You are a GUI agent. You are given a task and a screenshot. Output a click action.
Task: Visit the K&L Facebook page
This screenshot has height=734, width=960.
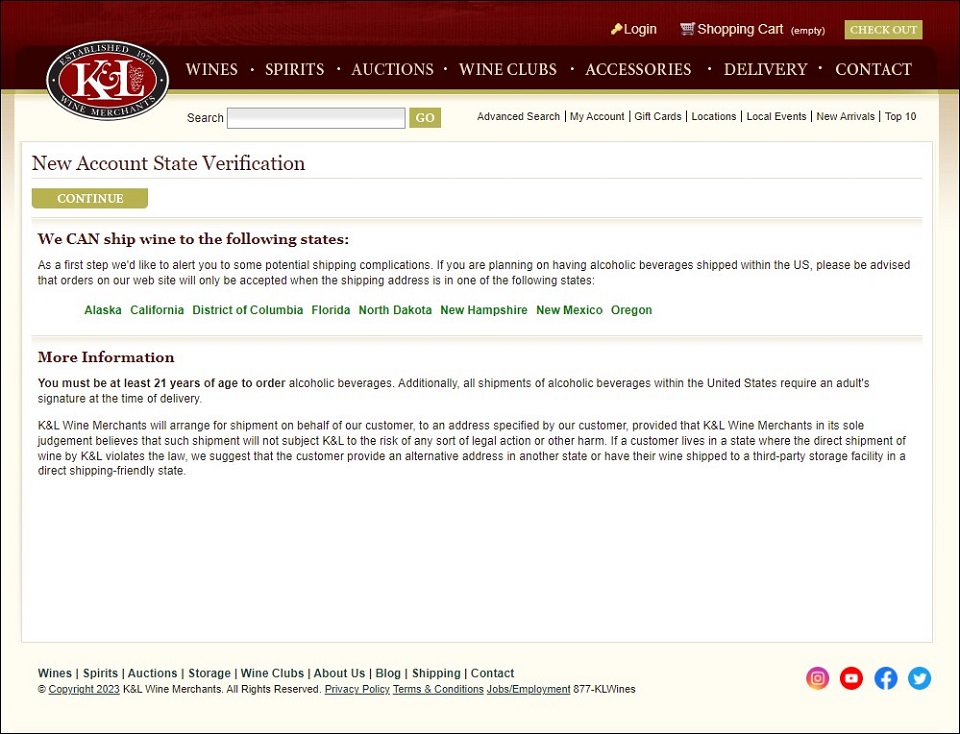click(885, 678)
